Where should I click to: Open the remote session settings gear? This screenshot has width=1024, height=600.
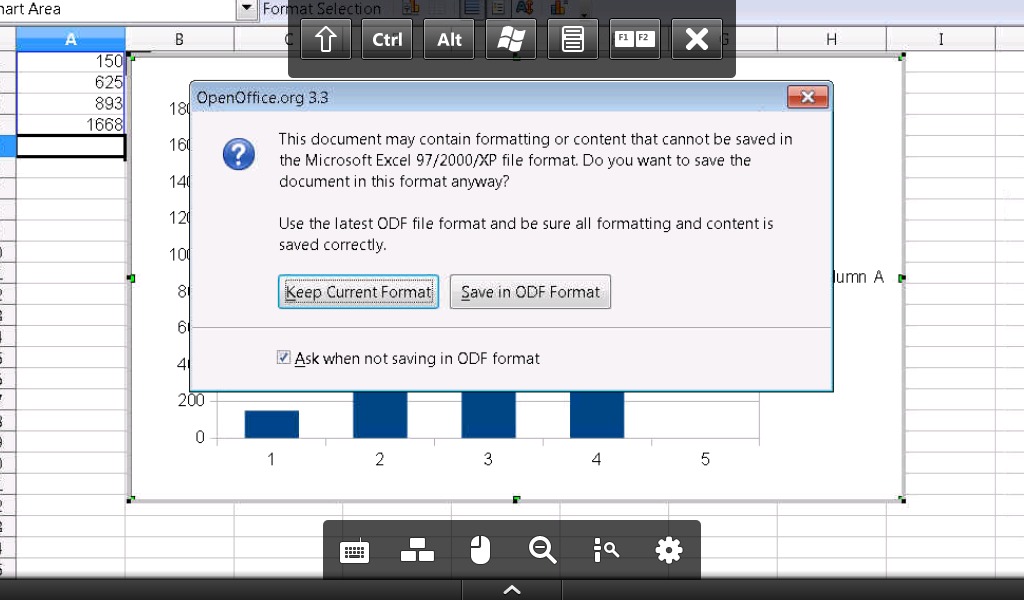(669, 550)
